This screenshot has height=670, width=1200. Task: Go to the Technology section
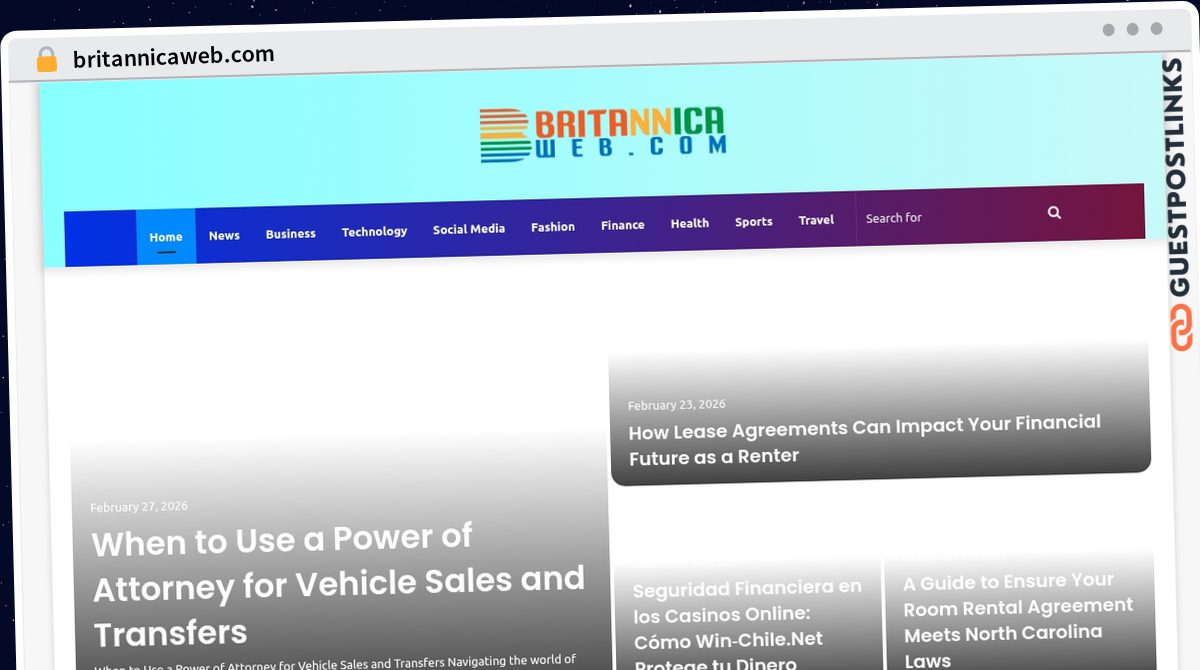(x=374, y=232)
